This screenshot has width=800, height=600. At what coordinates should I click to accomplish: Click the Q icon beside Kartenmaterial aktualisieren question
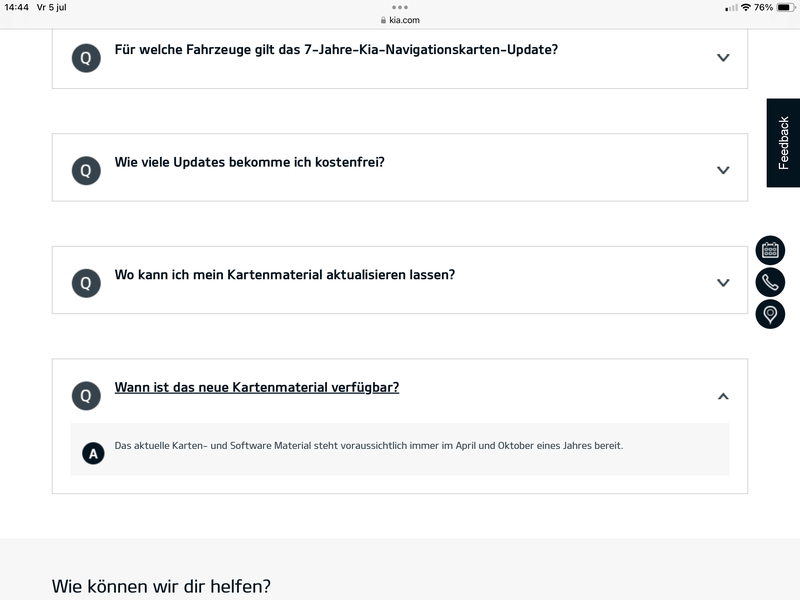click(x=86, y=283)
